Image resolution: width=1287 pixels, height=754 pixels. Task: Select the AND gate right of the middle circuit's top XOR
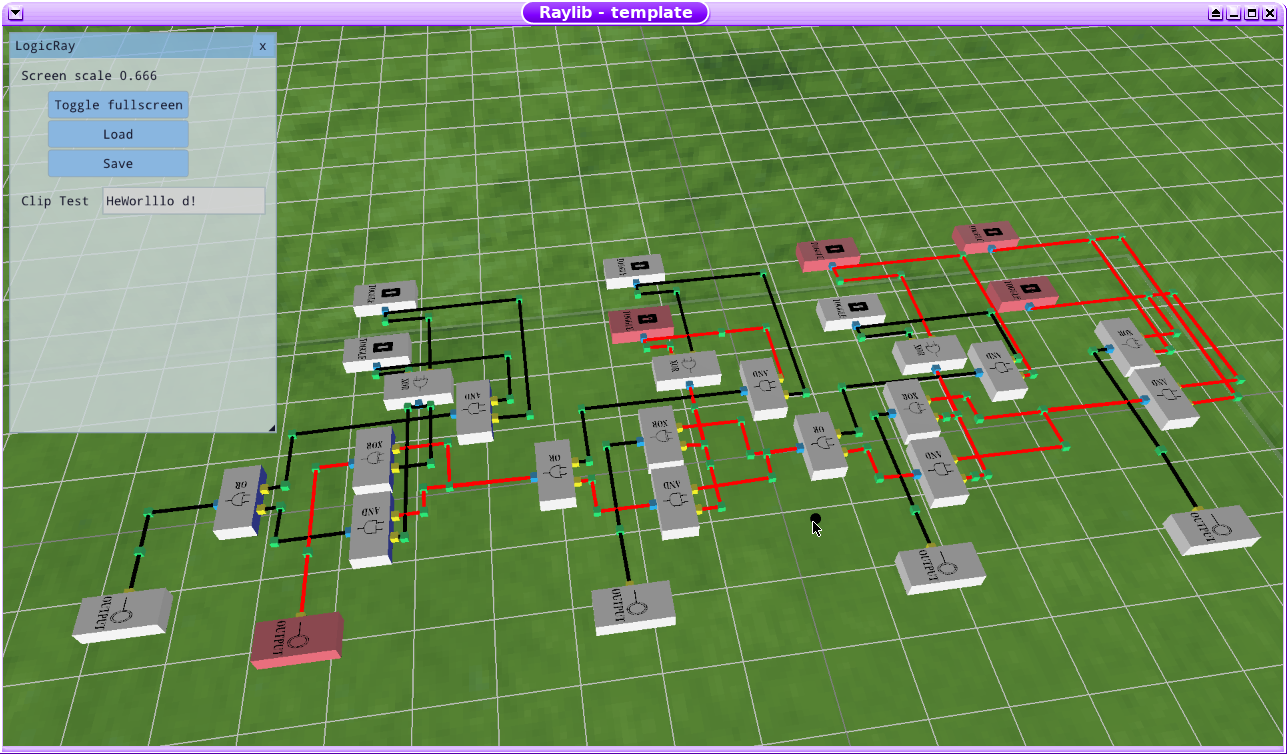pos(765,388)
